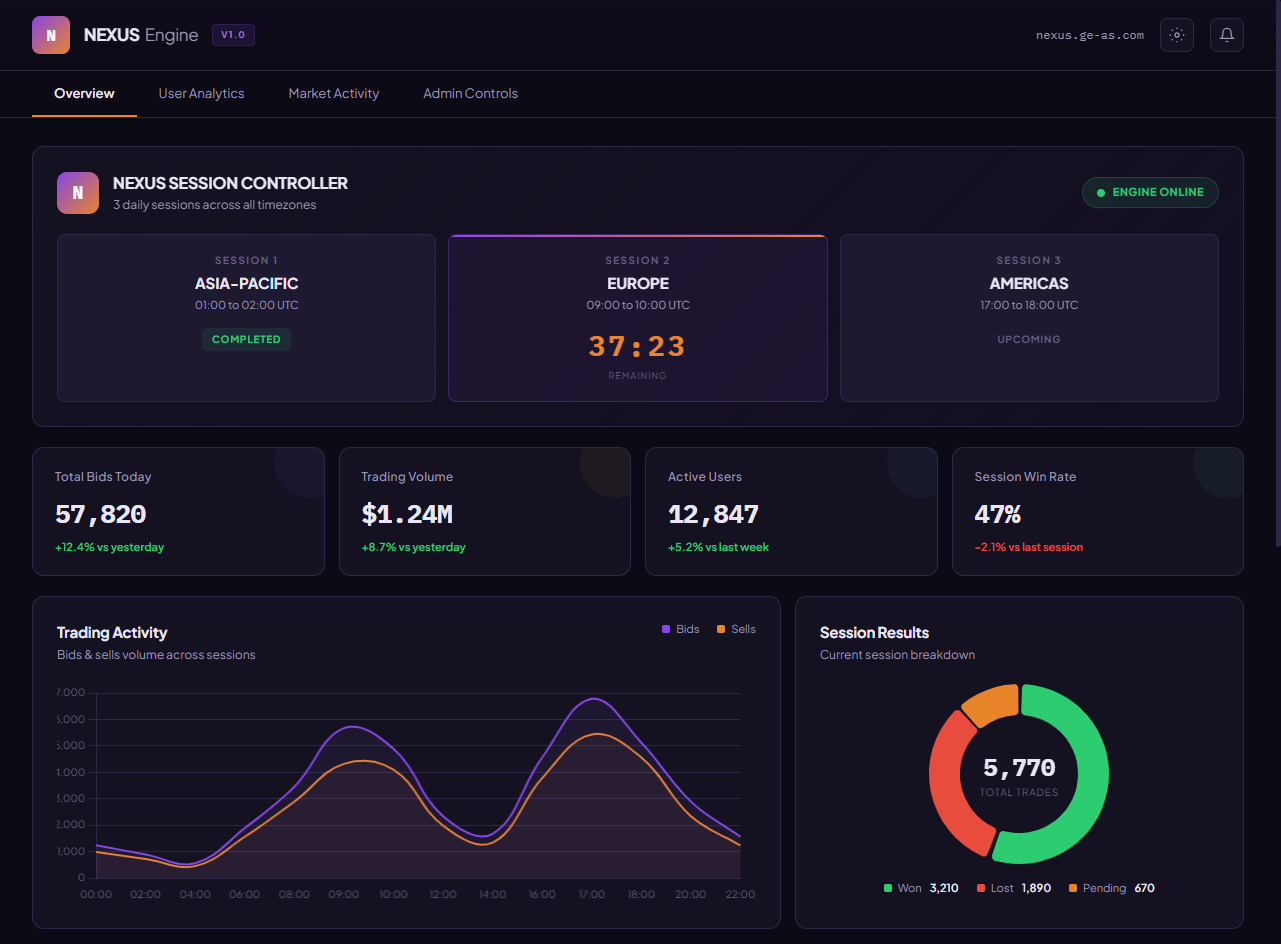This screenshot has height=944, width=1281.
Task: Expand the Session 3 Americas card
Action: click(x=1029, y=317)
